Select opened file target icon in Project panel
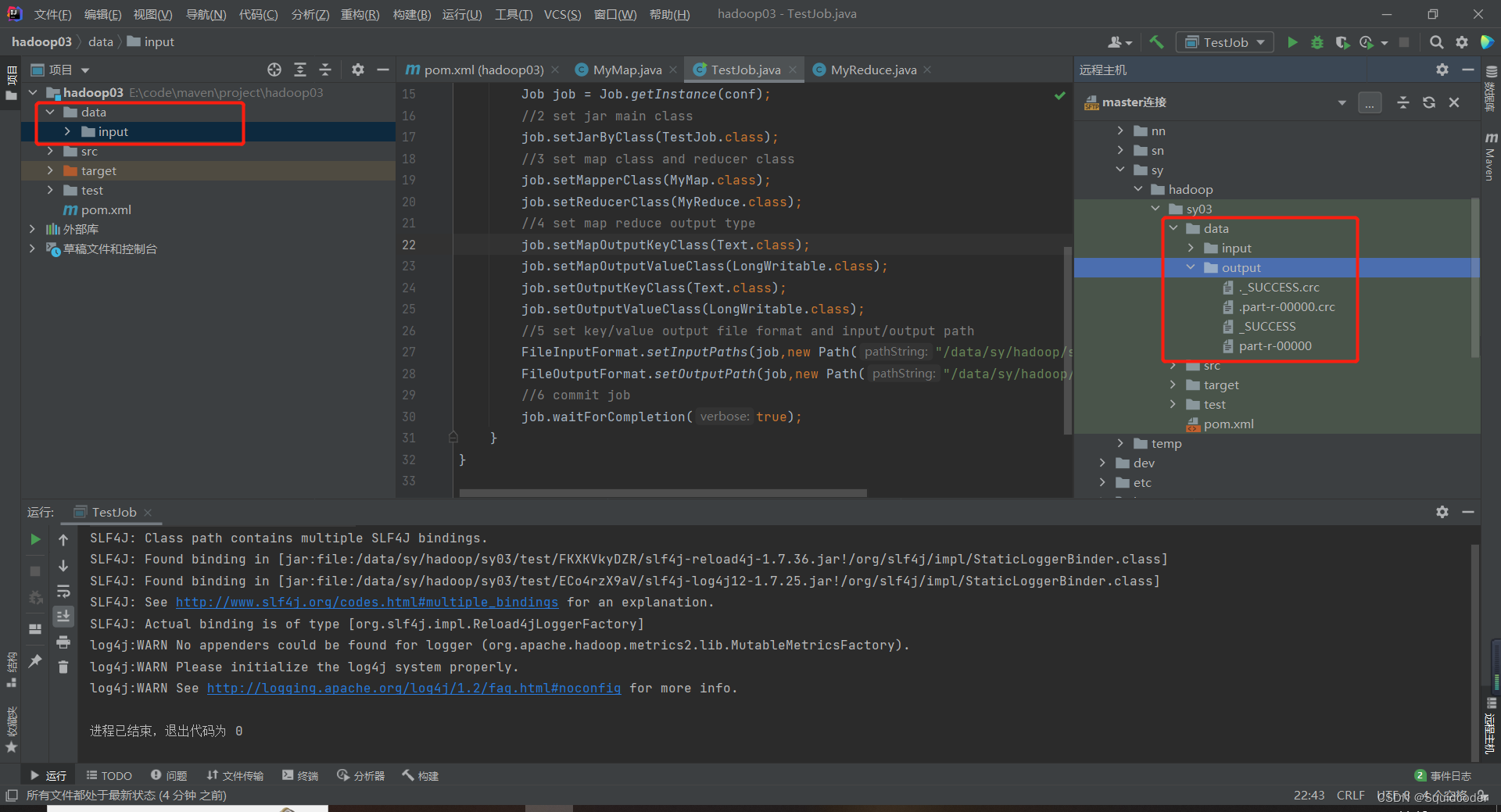 point(274,70)
